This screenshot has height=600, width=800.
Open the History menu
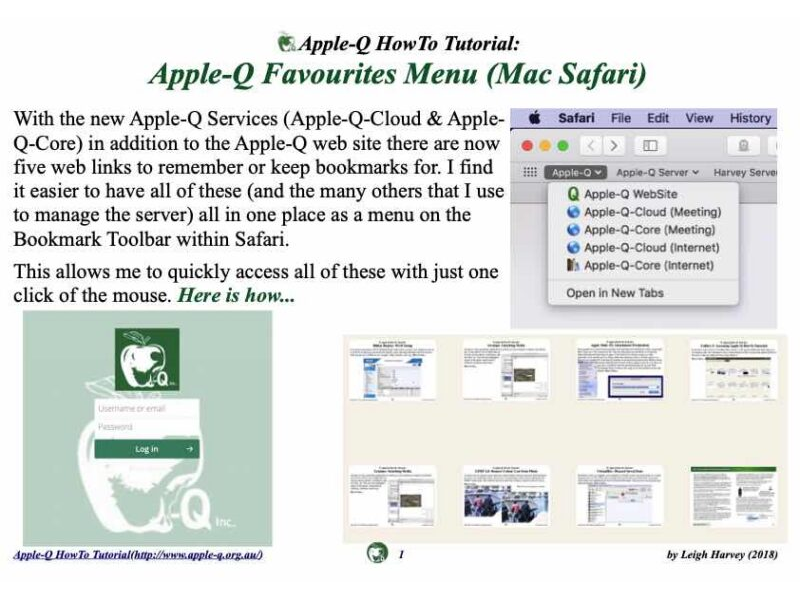pos(750,118)
